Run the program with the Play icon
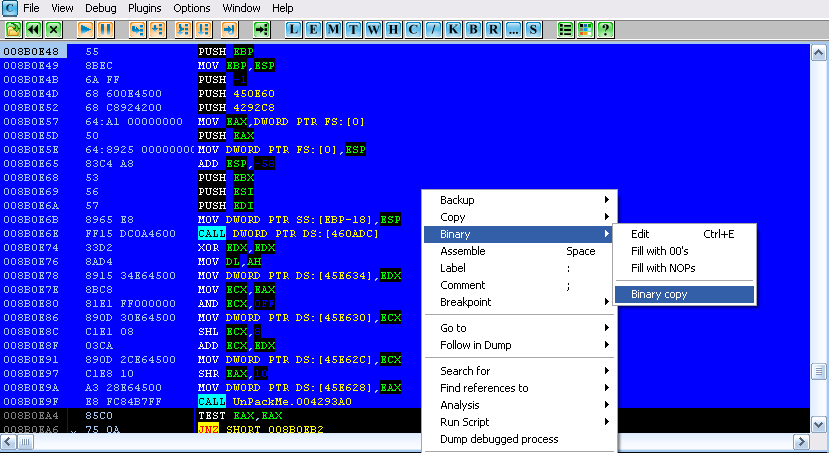The width and height of the screenshot is (829, 453). point(86,29)
